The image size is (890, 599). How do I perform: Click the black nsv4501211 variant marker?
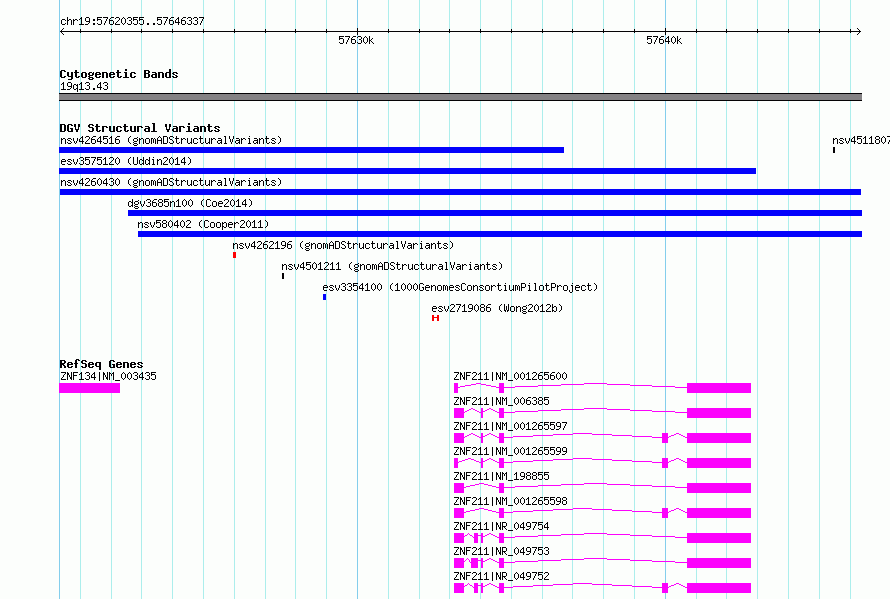tap(283, 277)
